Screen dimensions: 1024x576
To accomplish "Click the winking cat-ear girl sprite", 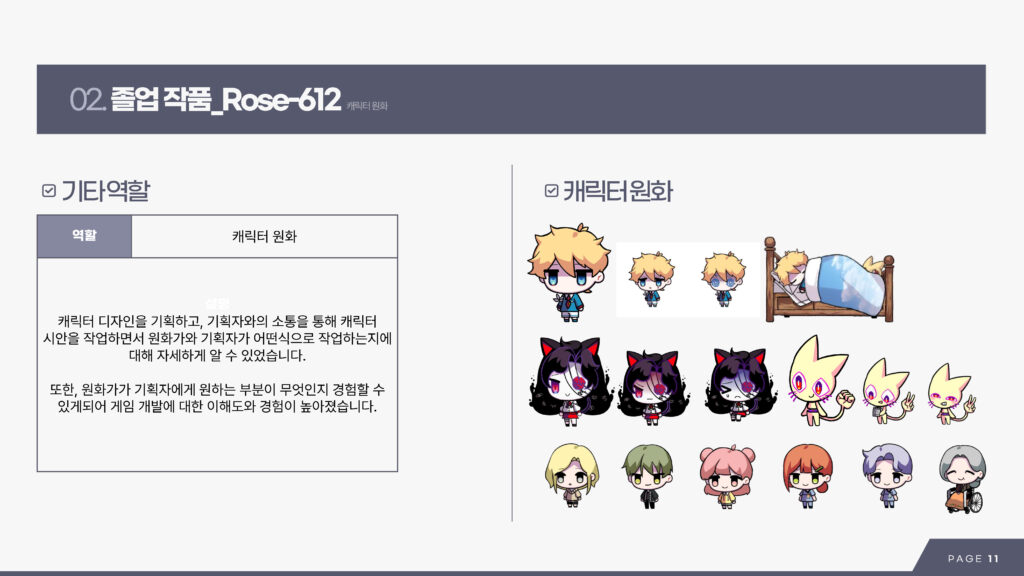I will pos(740,385).
